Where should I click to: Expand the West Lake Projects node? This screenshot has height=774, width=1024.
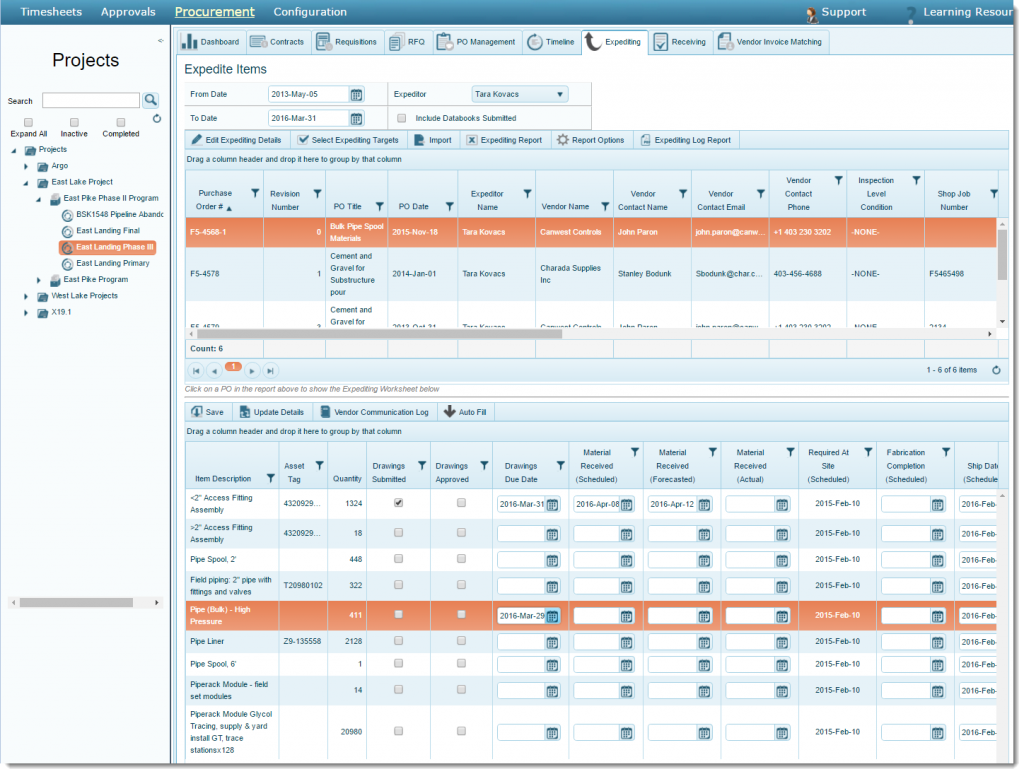25,295
